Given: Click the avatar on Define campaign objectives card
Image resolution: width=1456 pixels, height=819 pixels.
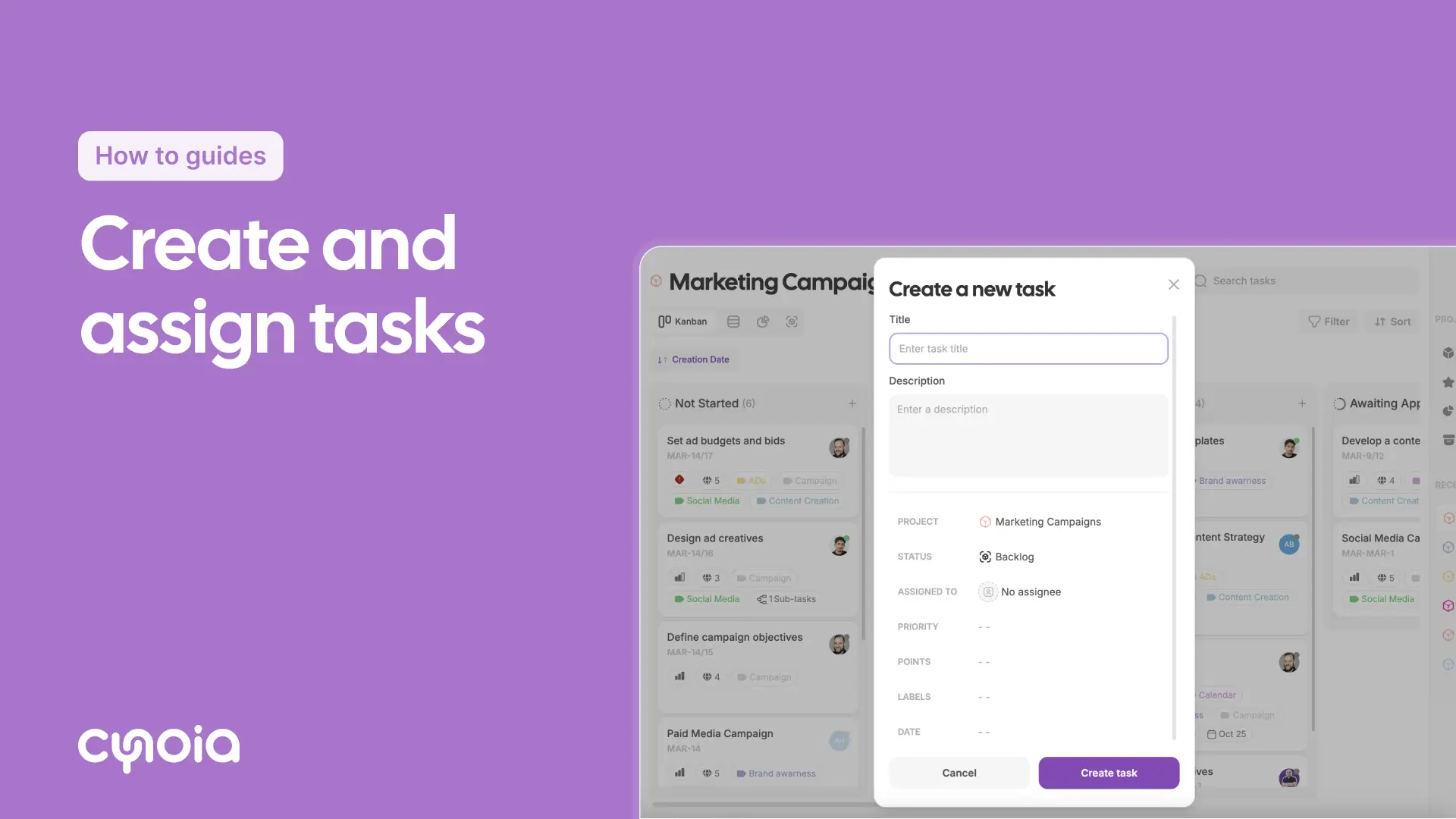Looking at the screenshot, I should (x=839, y=645).
